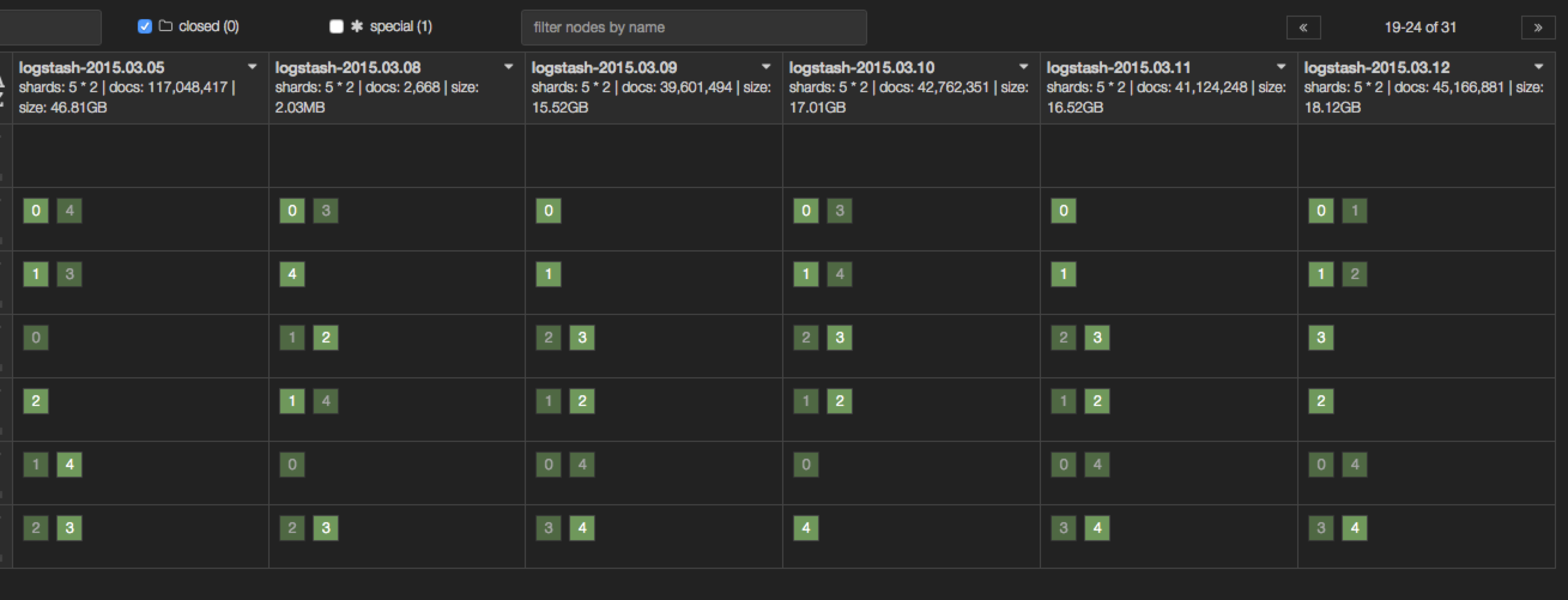Open primary shard 4 of logstash-2015.03.10
Screen dimensions: 1568x600
806,528
